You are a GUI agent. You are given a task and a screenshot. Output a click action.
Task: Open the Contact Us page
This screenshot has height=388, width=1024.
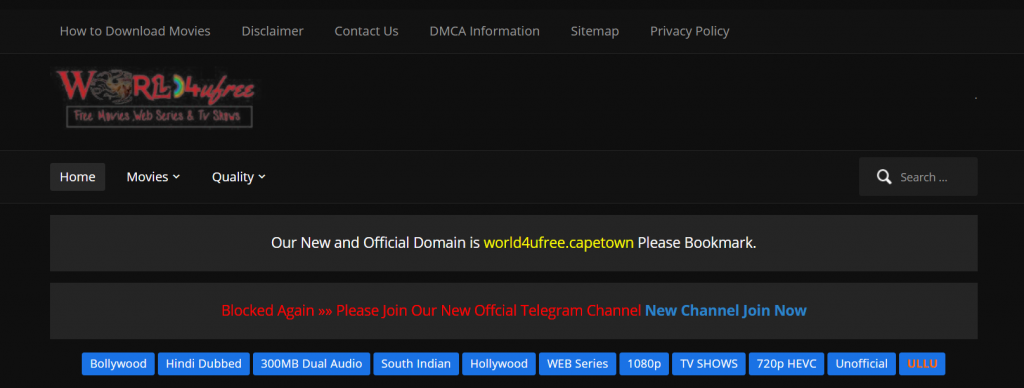[366, 31]
